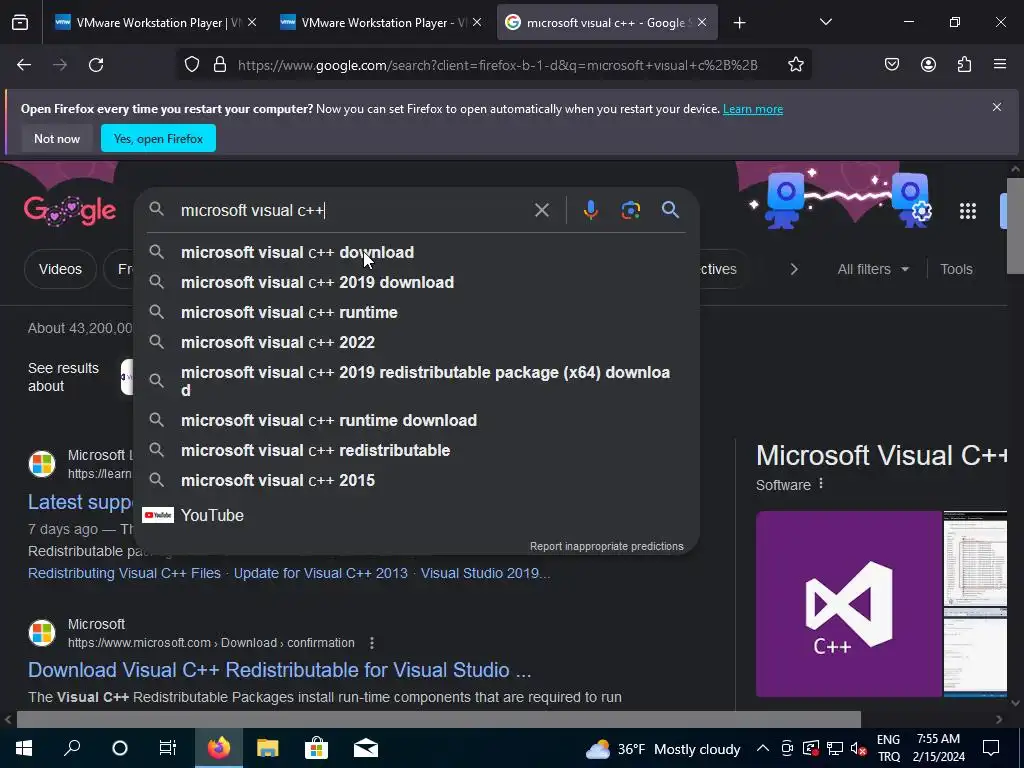Open File Explorer from taskbar
The width and height of the screenshot is (1024, 768).
267,748
